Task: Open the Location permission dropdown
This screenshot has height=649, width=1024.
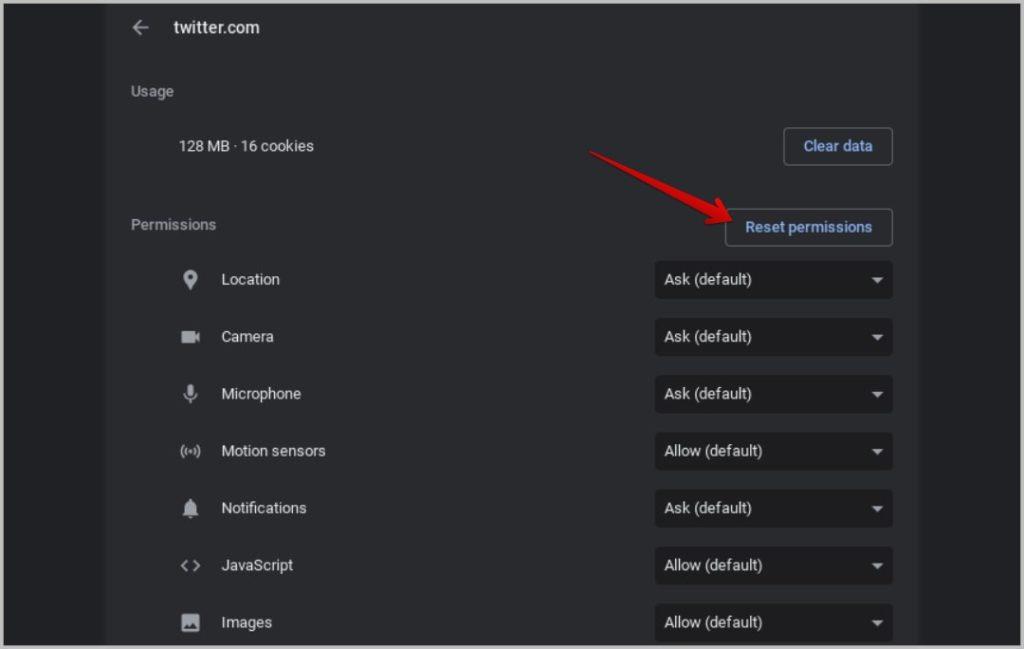Action: [x=773, y=279]
